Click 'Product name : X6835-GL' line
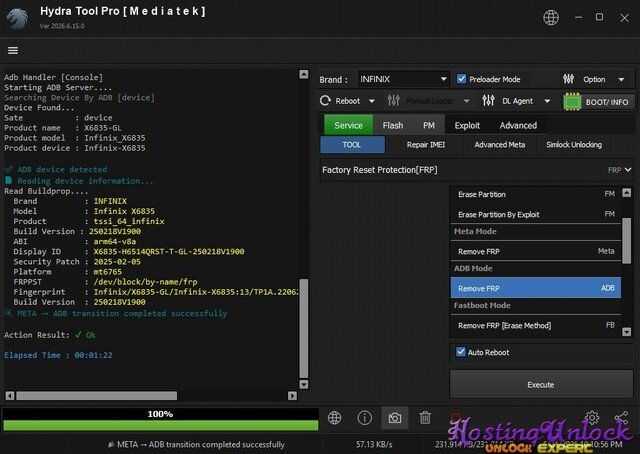The width and height of the screenshot is (640, 454). point(63,127)
